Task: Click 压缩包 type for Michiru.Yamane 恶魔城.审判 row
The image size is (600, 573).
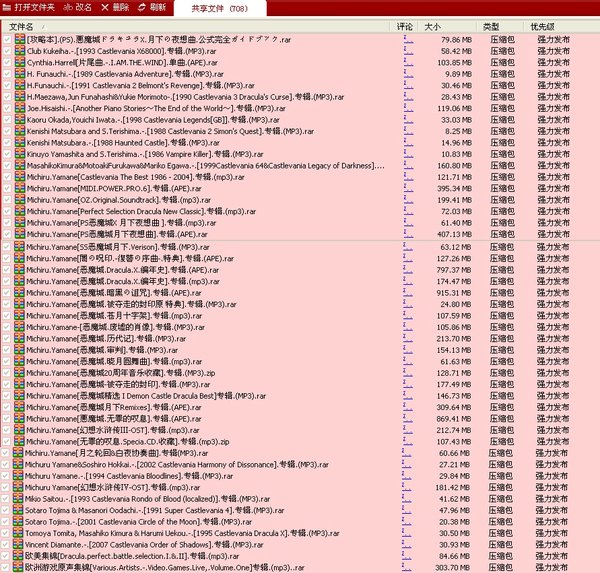Action: 502,350
